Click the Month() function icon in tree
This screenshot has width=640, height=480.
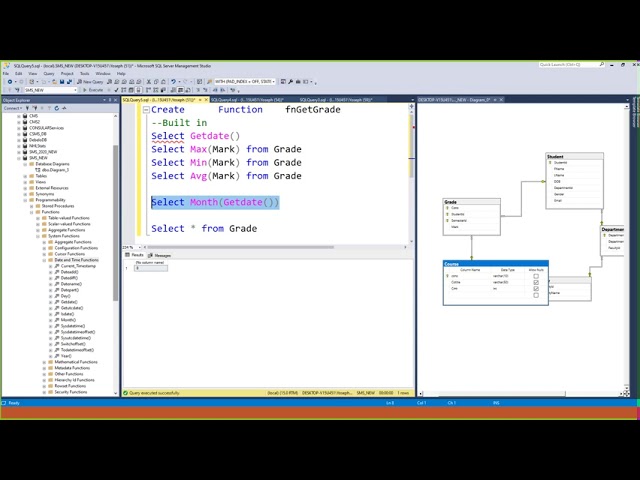57,320
